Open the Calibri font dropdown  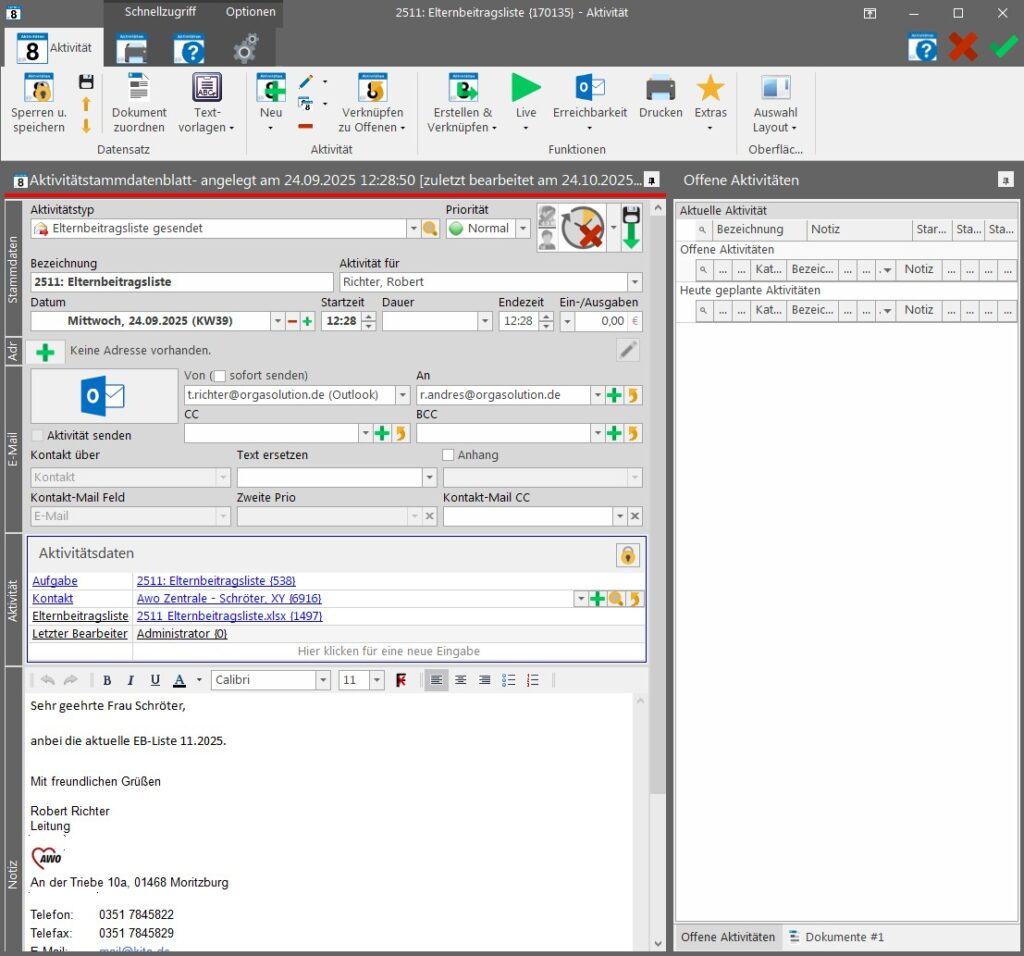click(x=323, y=680)
